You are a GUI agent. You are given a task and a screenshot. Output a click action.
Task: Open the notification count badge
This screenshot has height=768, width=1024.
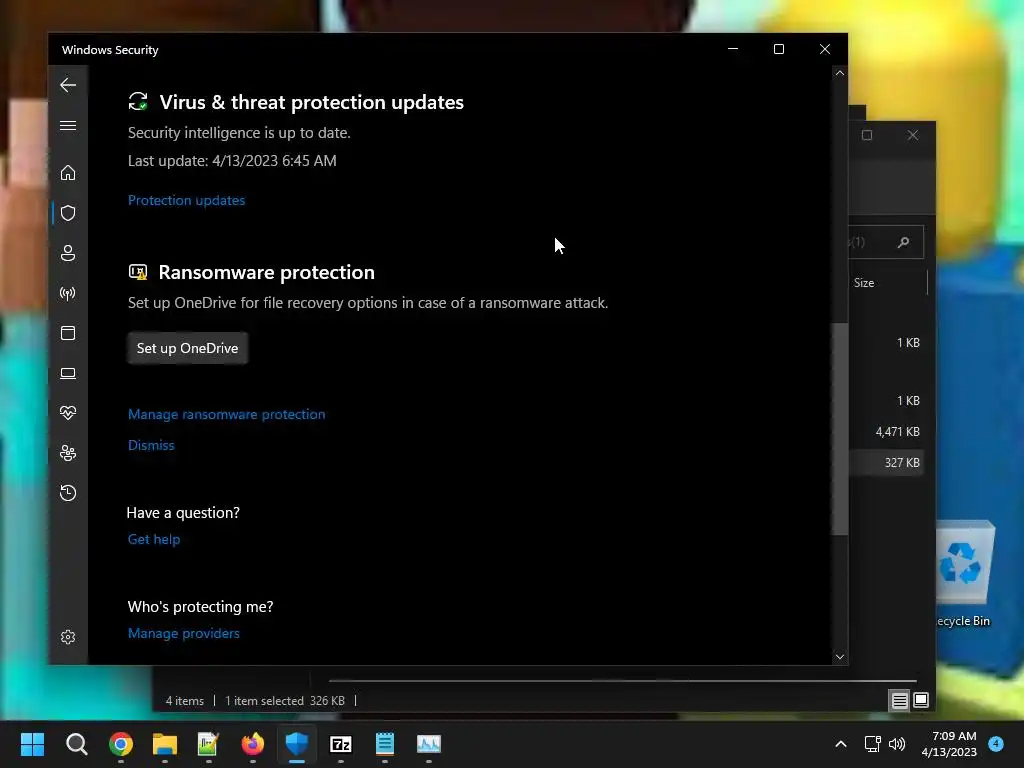(x=996, y=743)
